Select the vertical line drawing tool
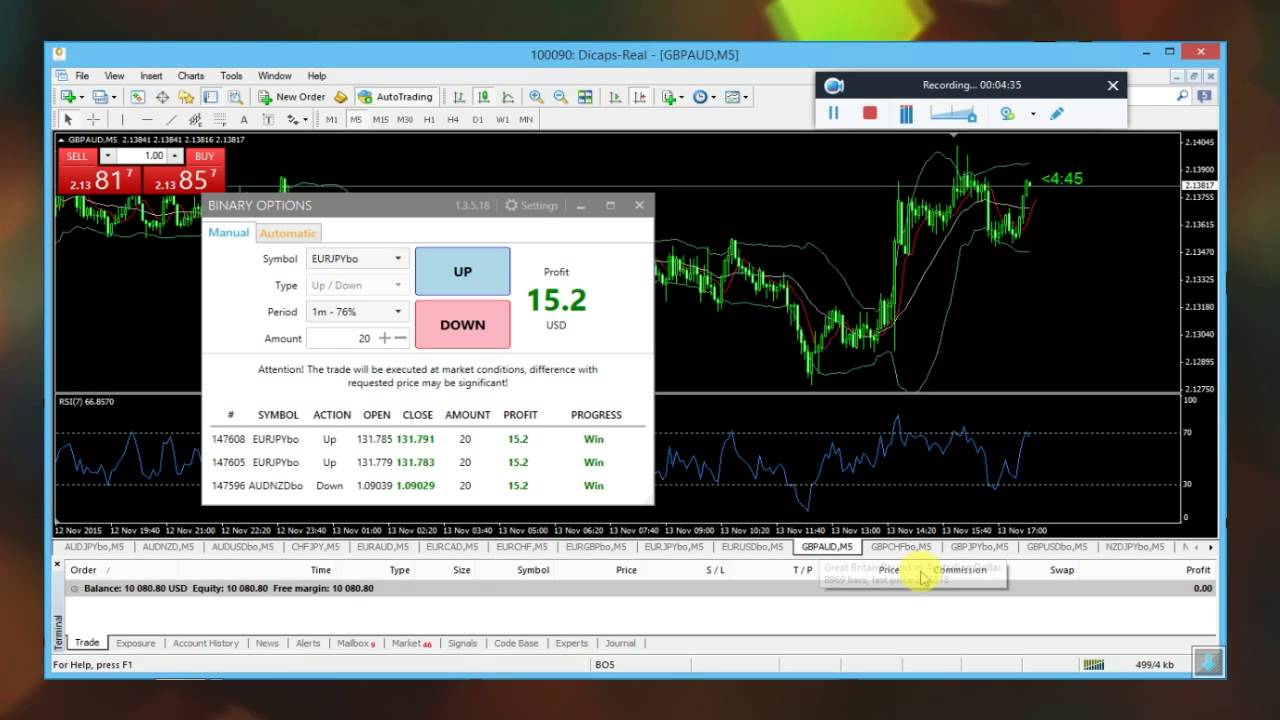 click(122, 119)
